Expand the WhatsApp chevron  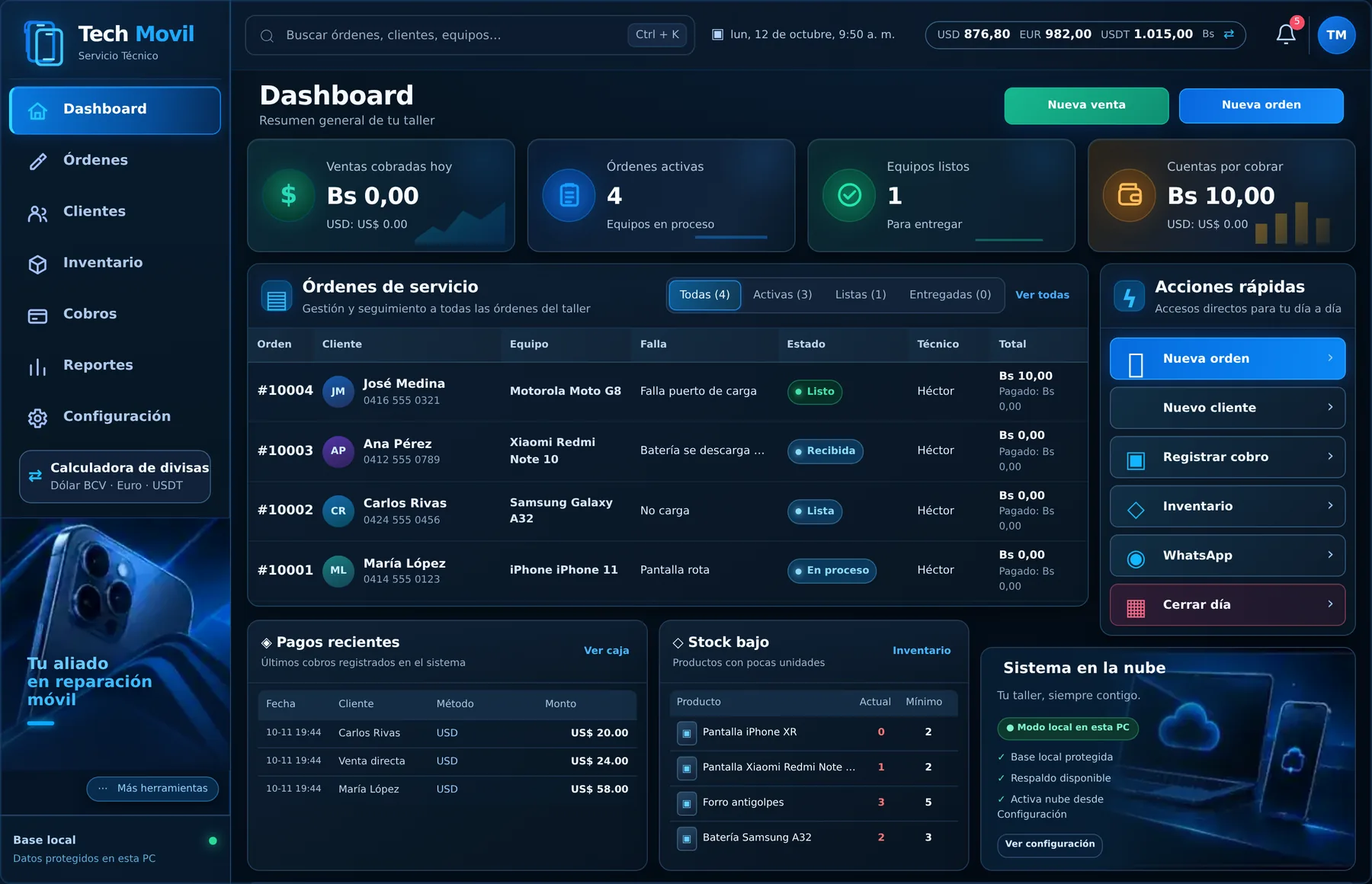tap(1330, 555)
